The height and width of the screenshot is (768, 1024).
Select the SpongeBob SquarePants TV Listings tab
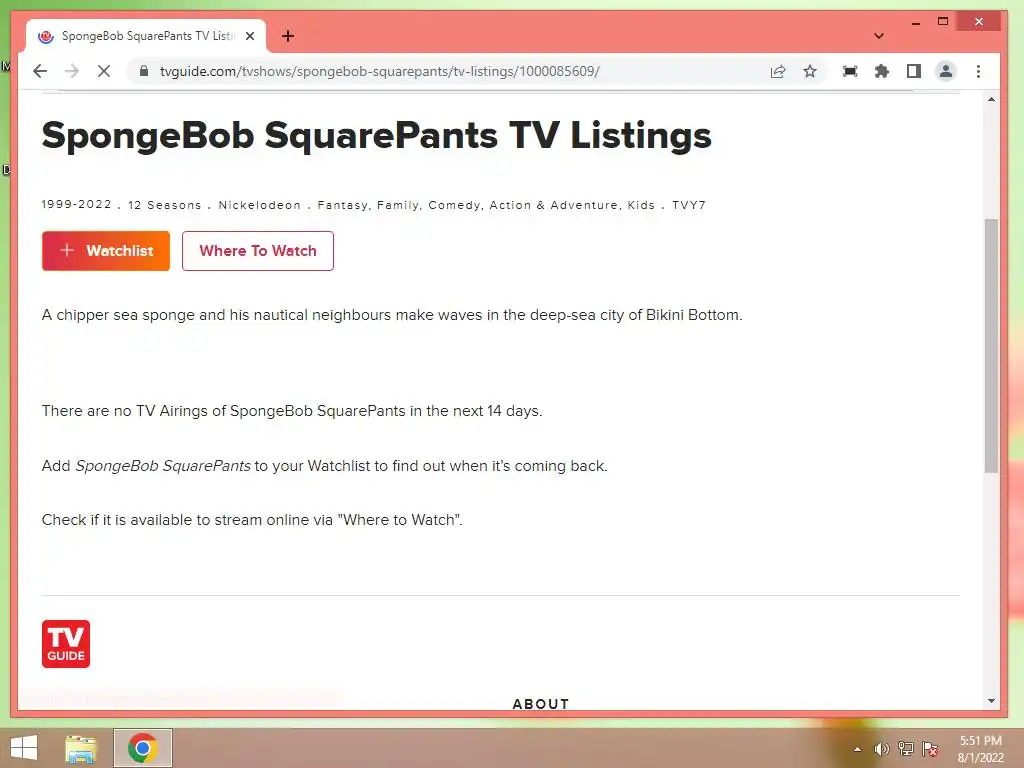coord(146,36)
